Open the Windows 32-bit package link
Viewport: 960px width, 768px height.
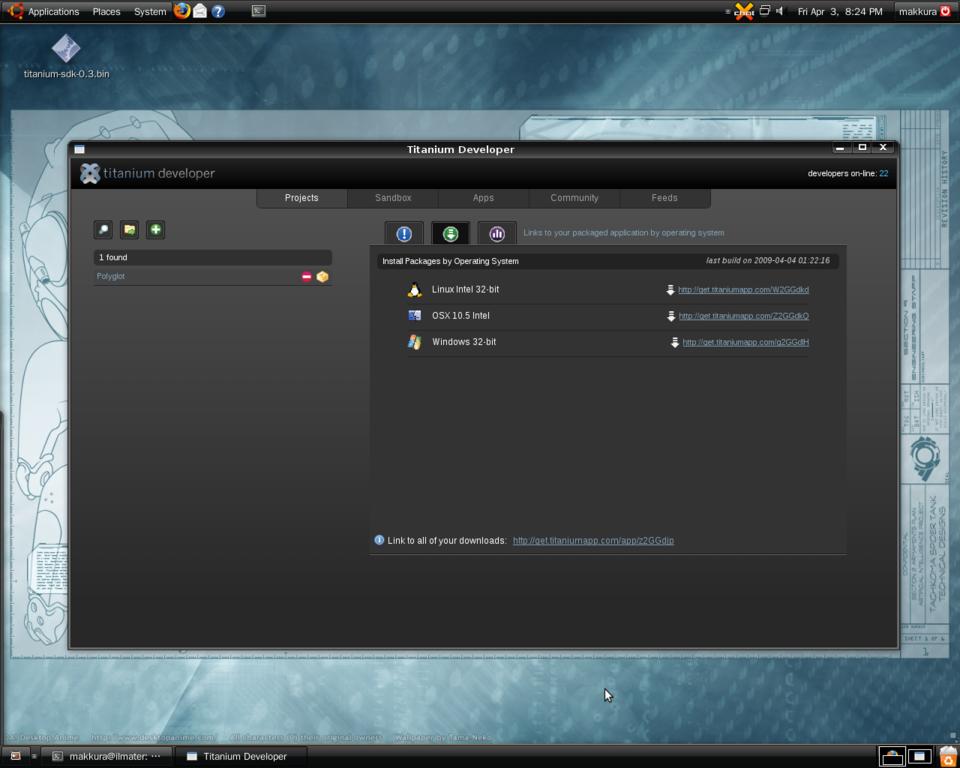point(745,342)
